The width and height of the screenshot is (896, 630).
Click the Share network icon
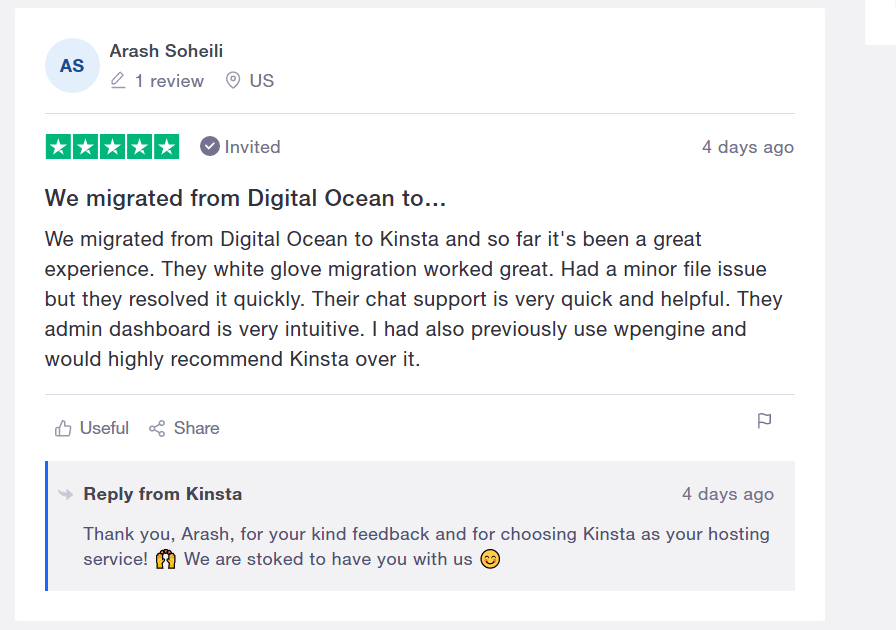(157, 428)
